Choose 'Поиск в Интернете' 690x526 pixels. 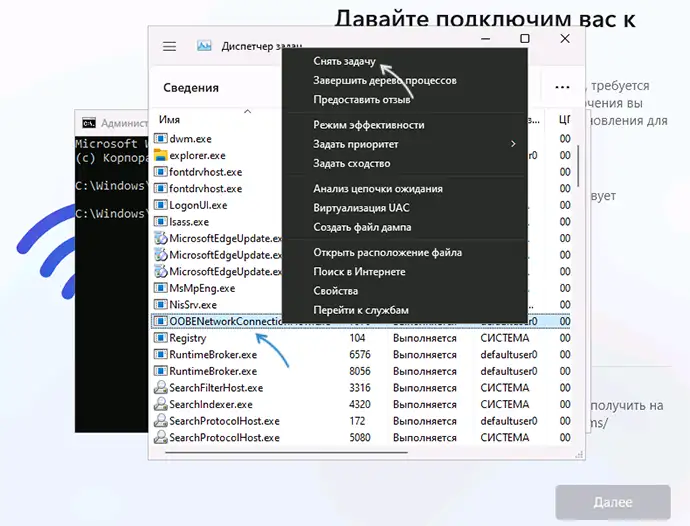click(359, 272)
